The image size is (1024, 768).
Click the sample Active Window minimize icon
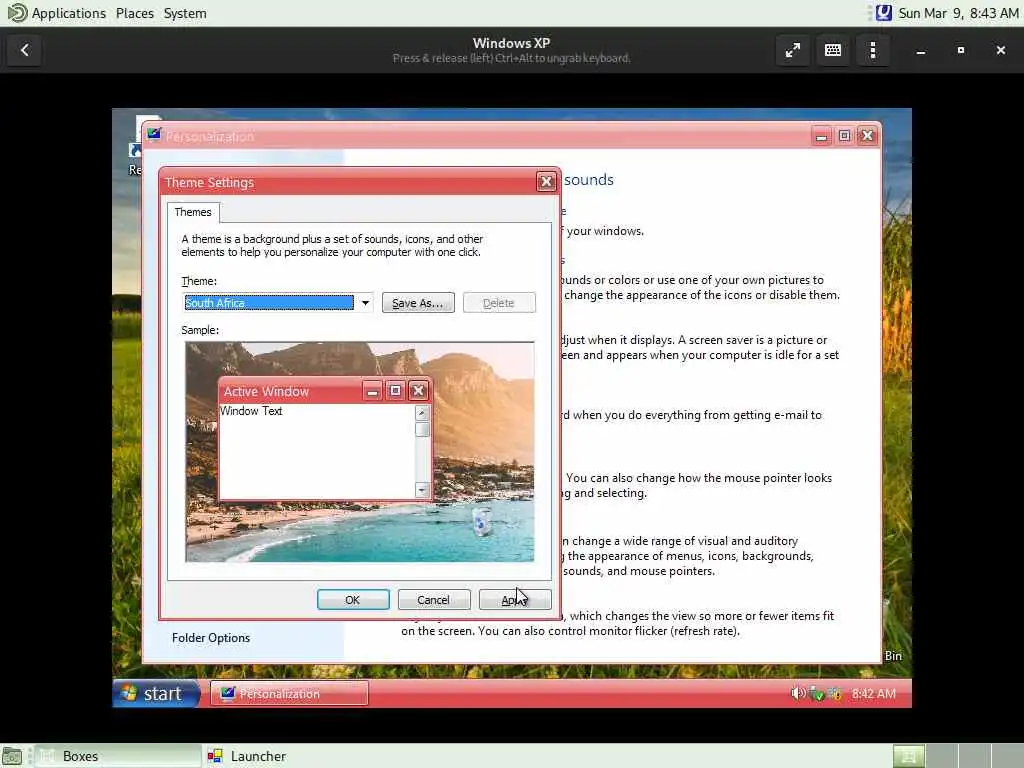point(372,391)
